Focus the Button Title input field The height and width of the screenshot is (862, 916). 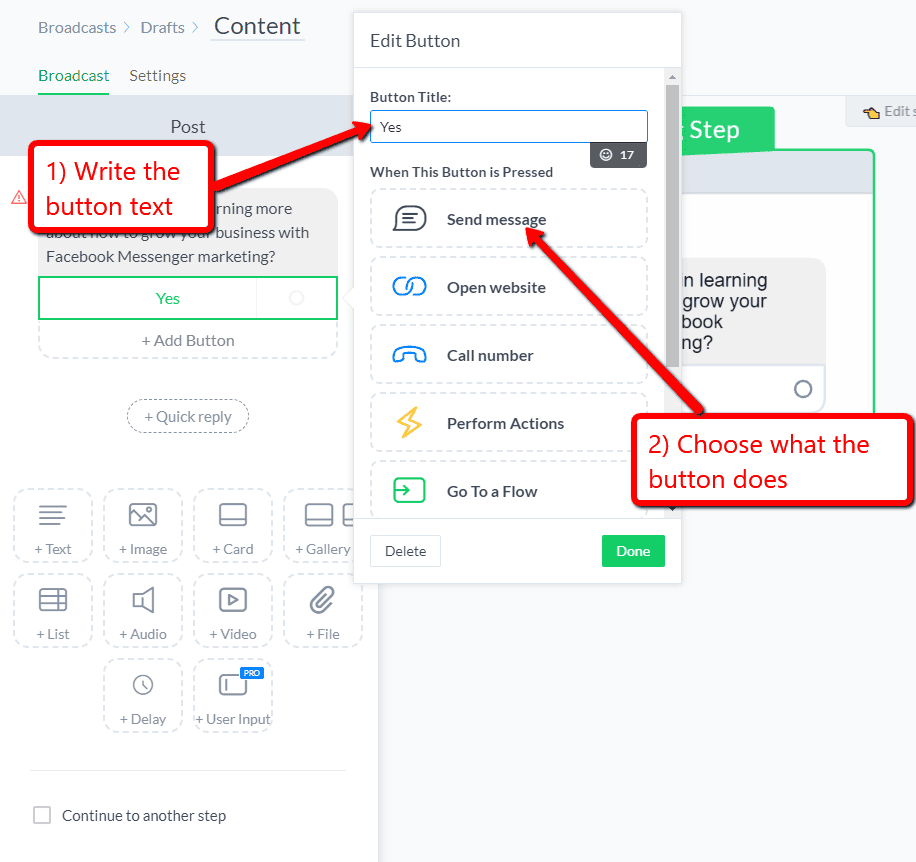pyautogui.click(x=509, y=127)
